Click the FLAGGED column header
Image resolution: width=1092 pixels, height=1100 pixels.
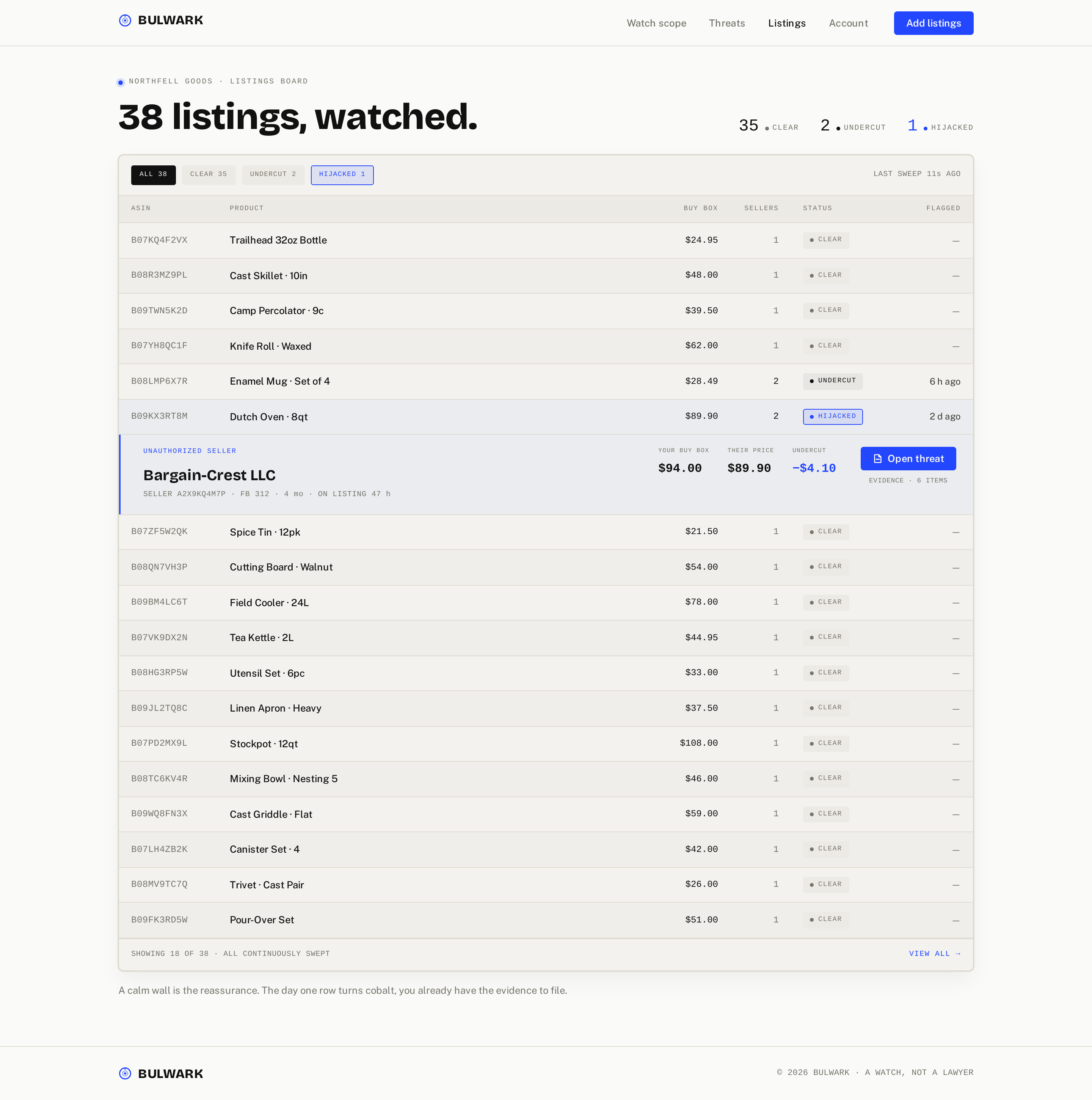[x=943, y=208]
